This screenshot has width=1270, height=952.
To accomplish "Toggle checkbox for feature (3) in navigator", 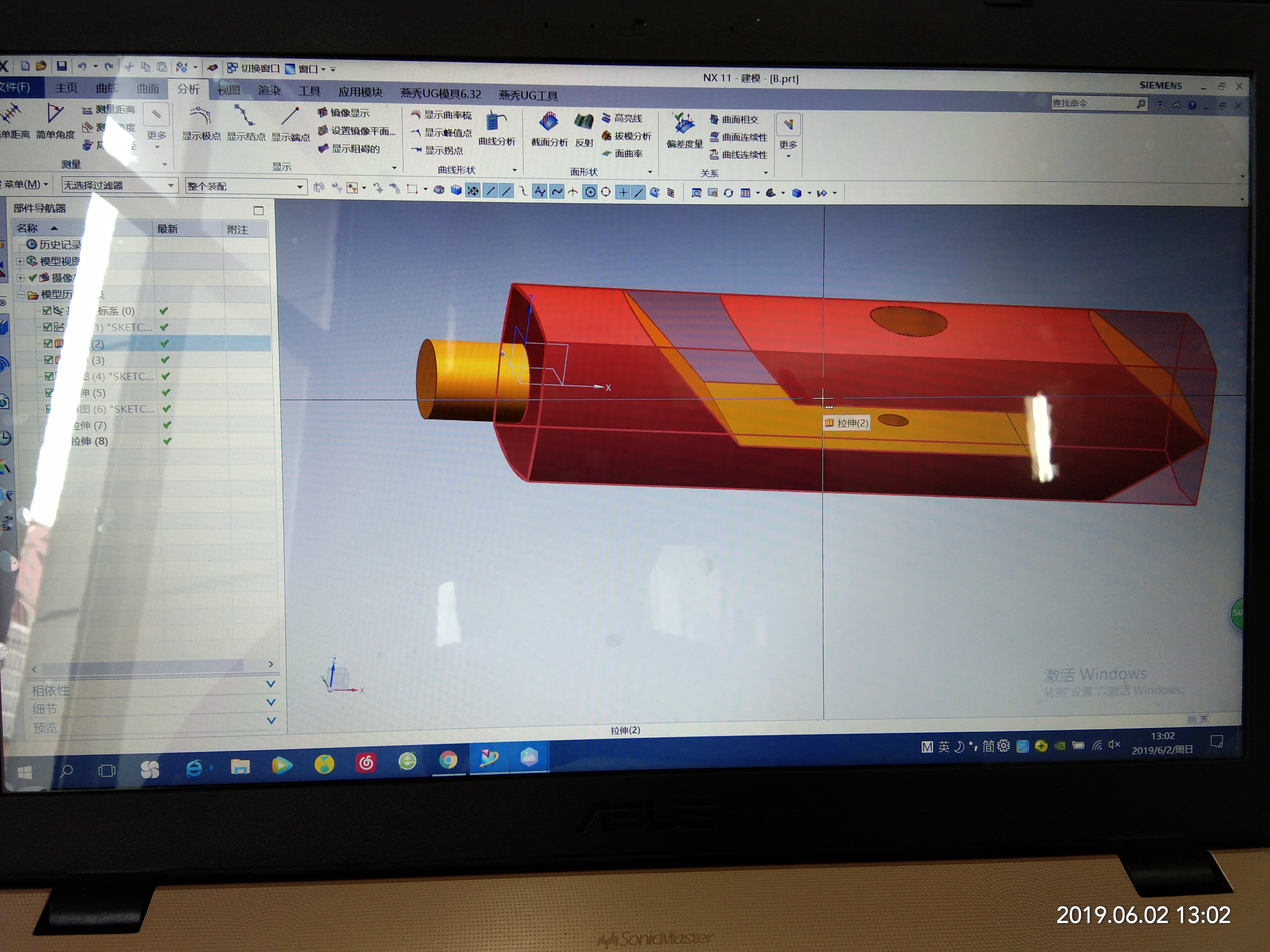I will pos(49,360).
